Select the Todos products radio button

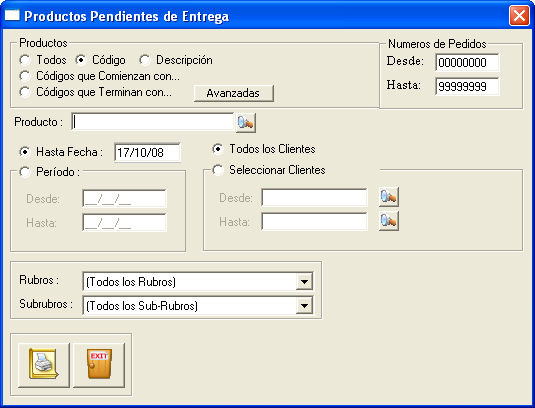click(25, 60)
